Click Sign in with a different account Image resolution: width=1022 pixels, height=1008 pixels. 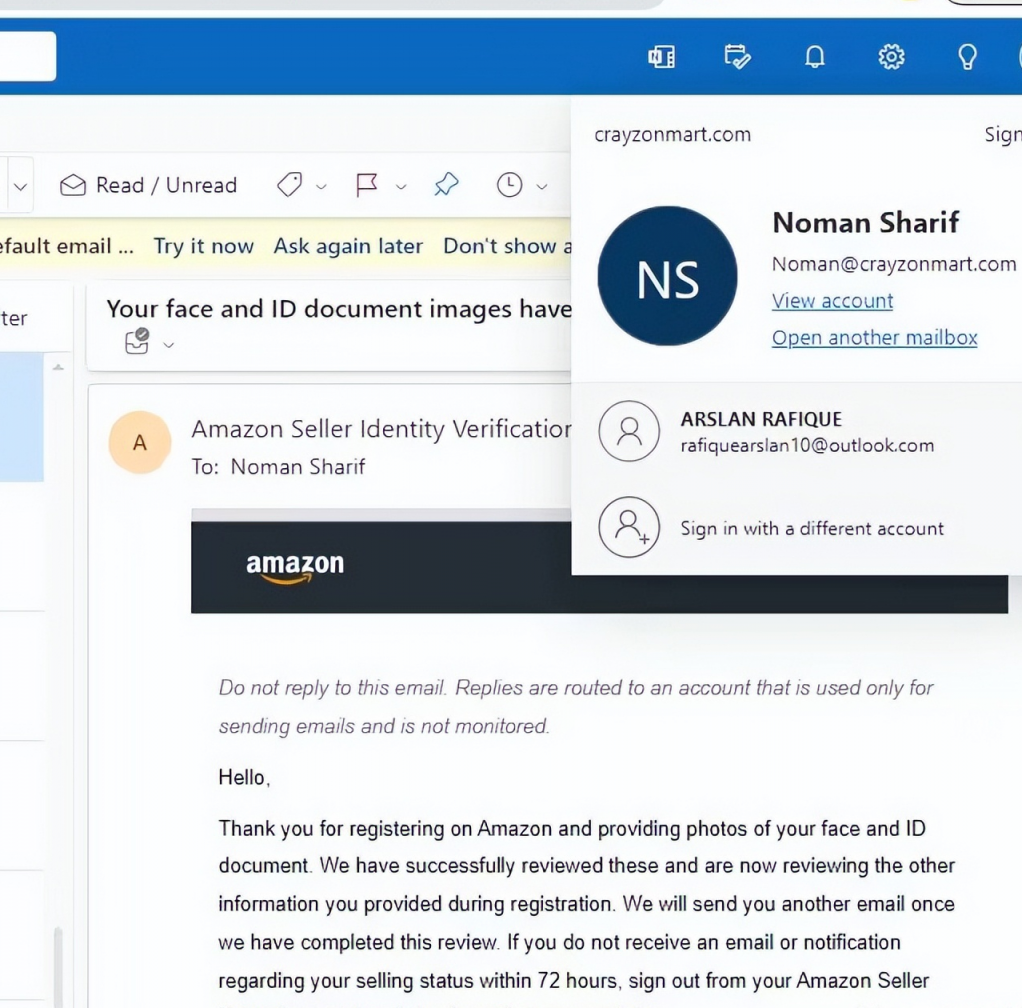click(x=812, y=528)
